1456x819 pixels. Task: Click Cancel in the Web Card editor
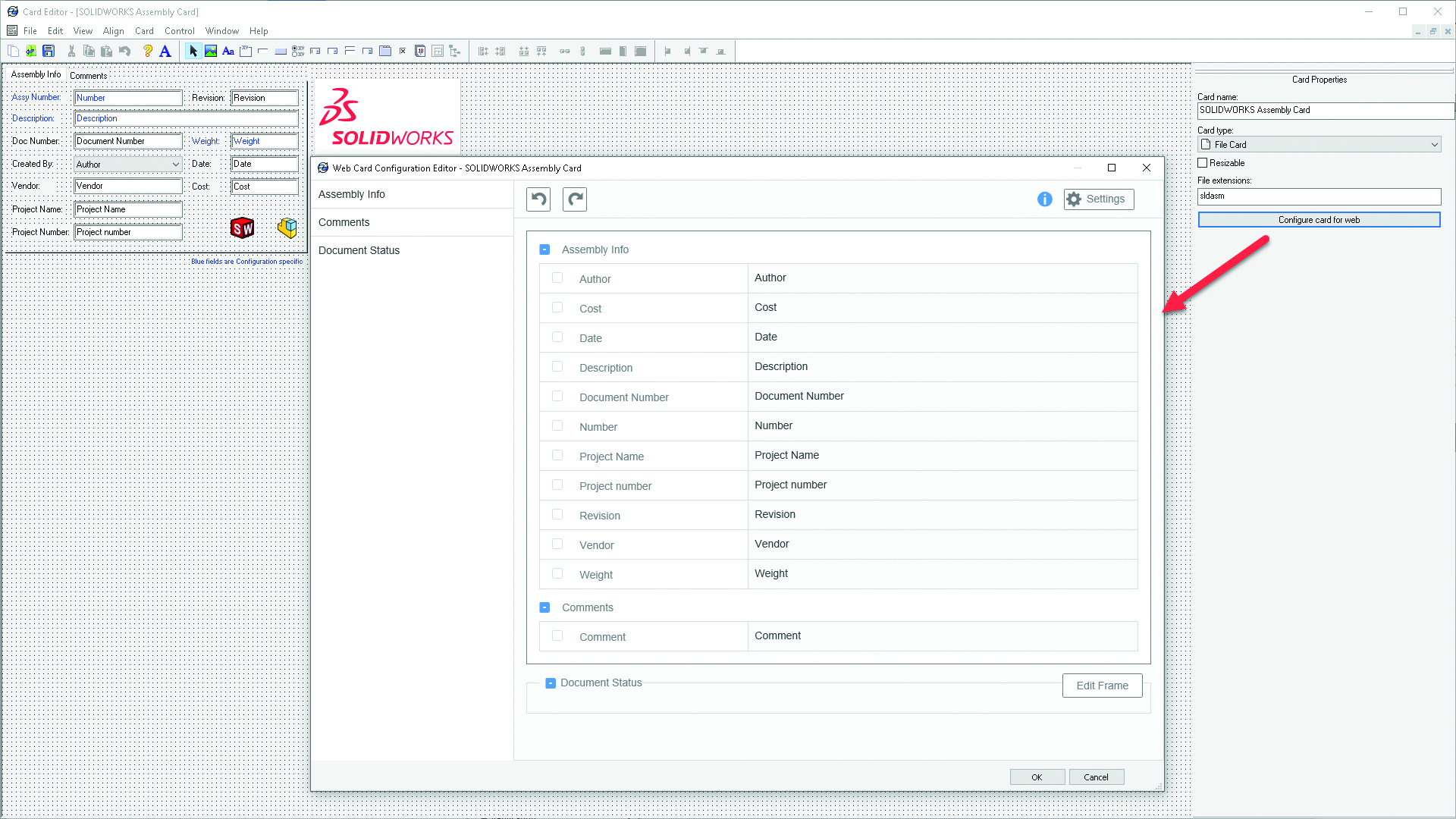pos(1096,777)
